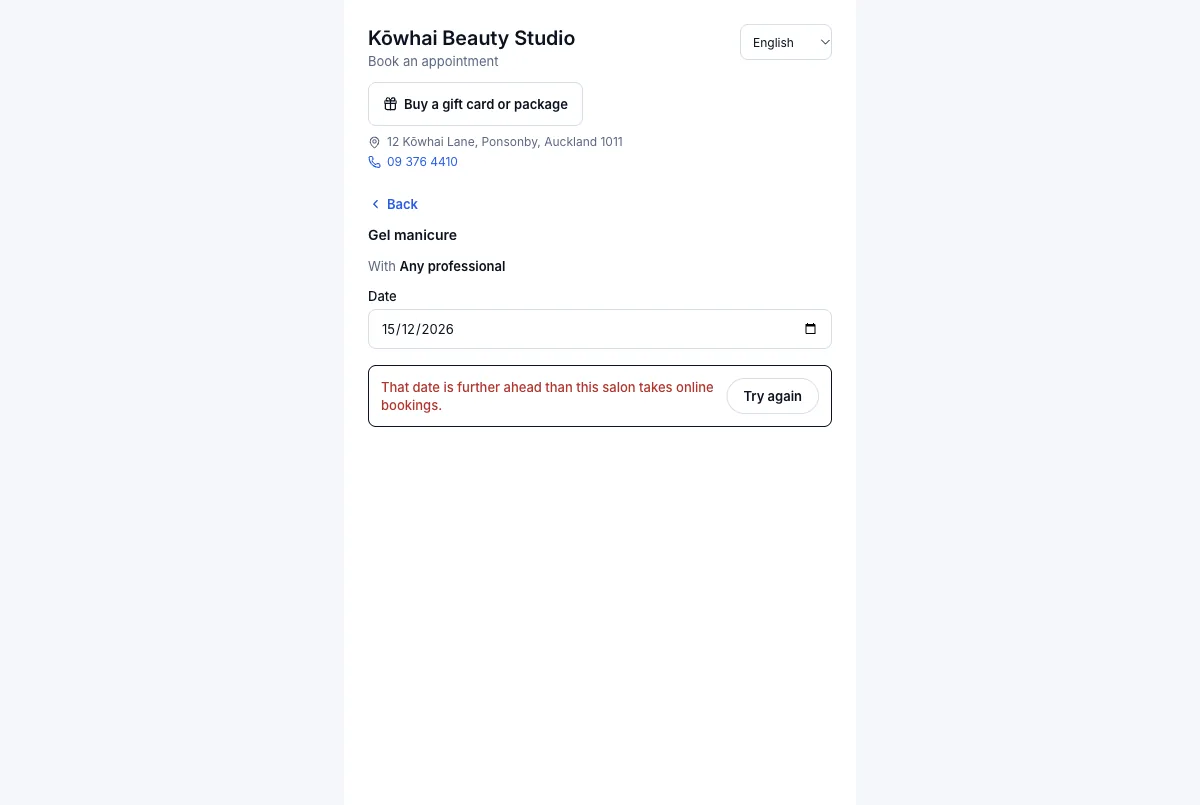
Task: Click the gift icon on the package button
Action: click(x=391, y=104)
